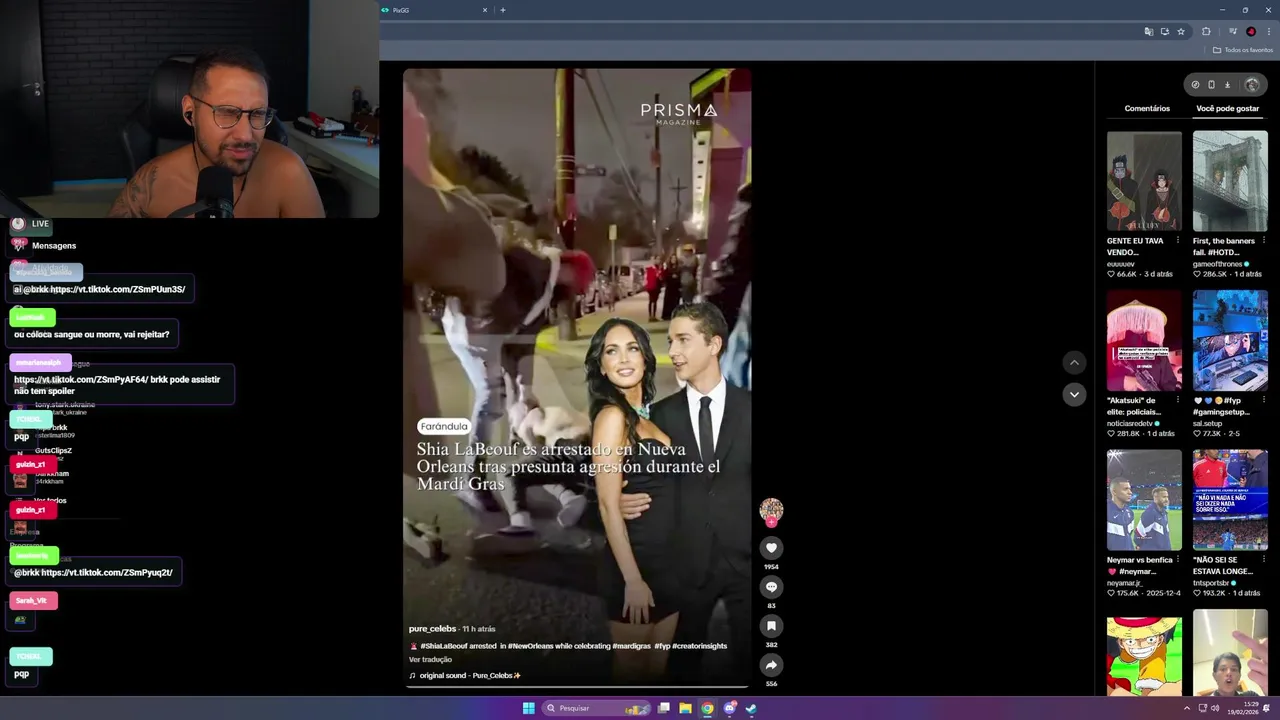The height and width of the screenshot is (720, 1280).
Task: Open a new browser tab
Action: tap(502, 10)
